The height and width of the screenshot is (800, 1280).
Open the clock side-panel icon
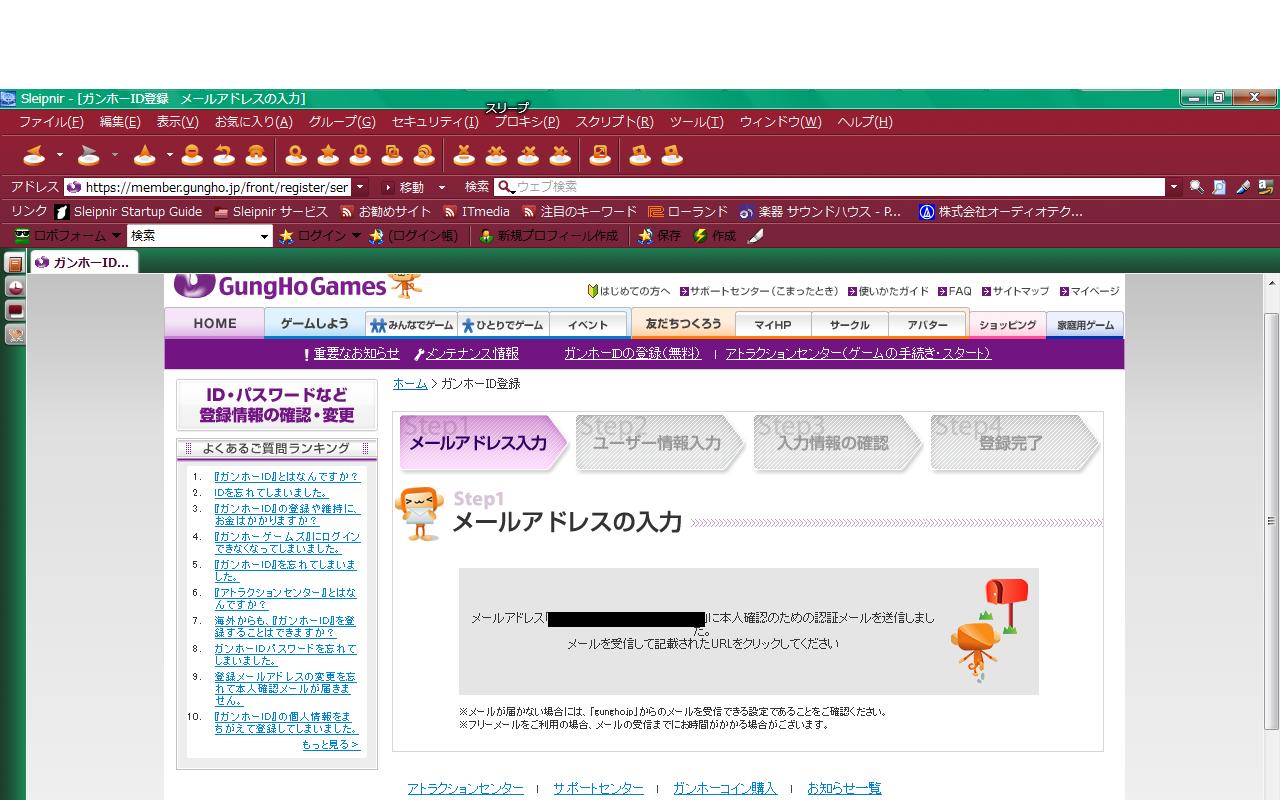coord(15,287)
